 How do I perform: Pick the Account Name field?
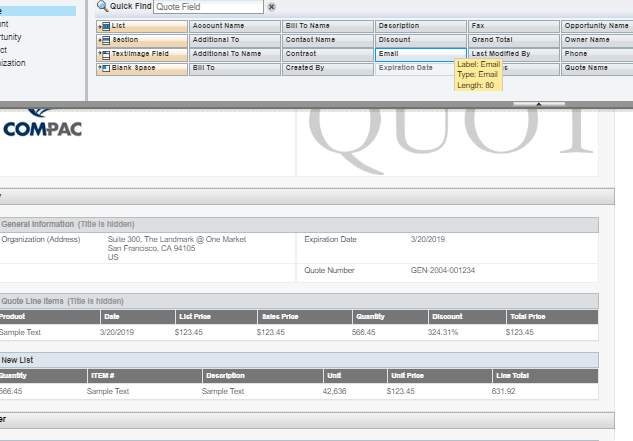[x=235, y=26]
